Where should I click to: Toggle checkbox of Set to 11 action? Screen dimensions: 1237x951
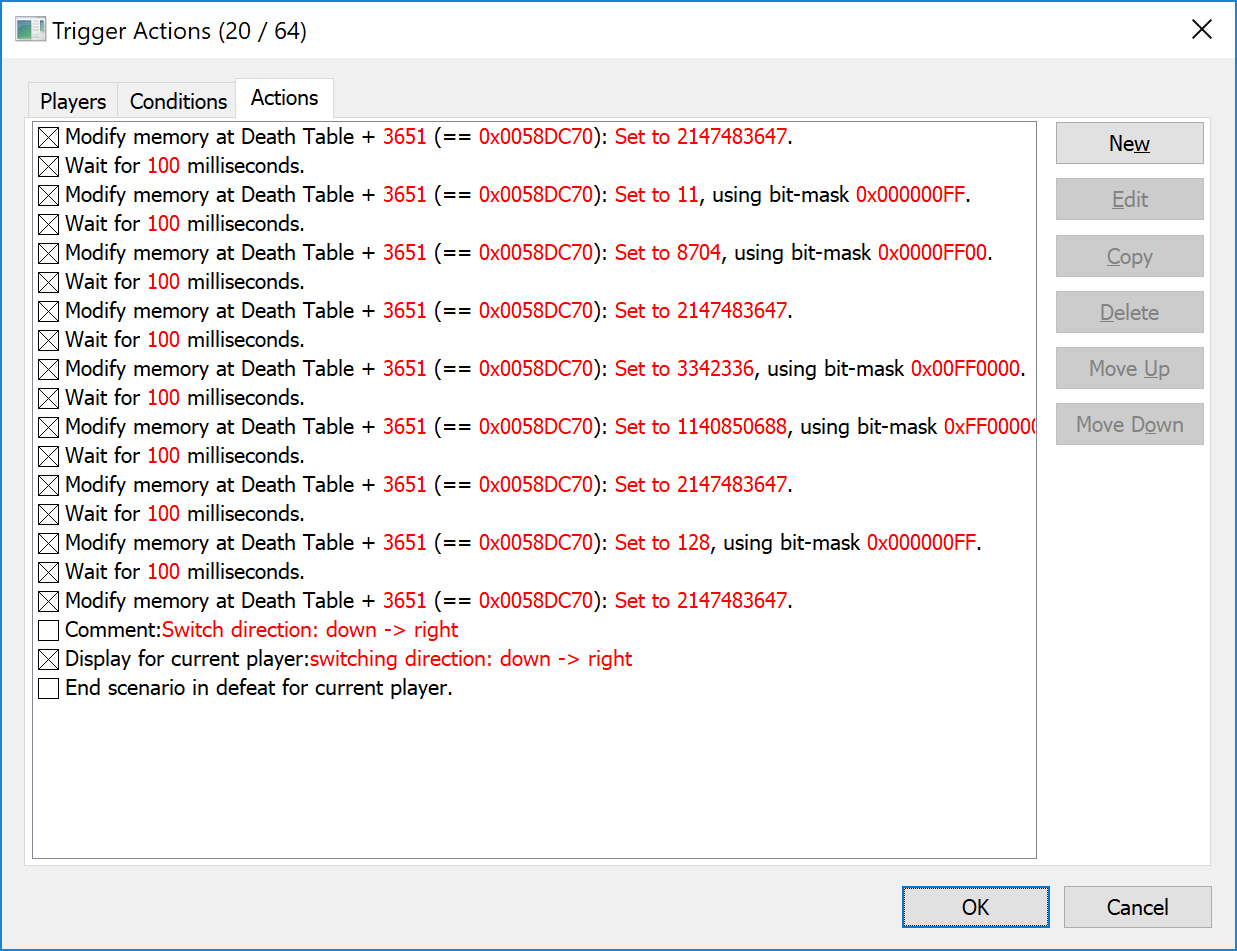[48, 195]
